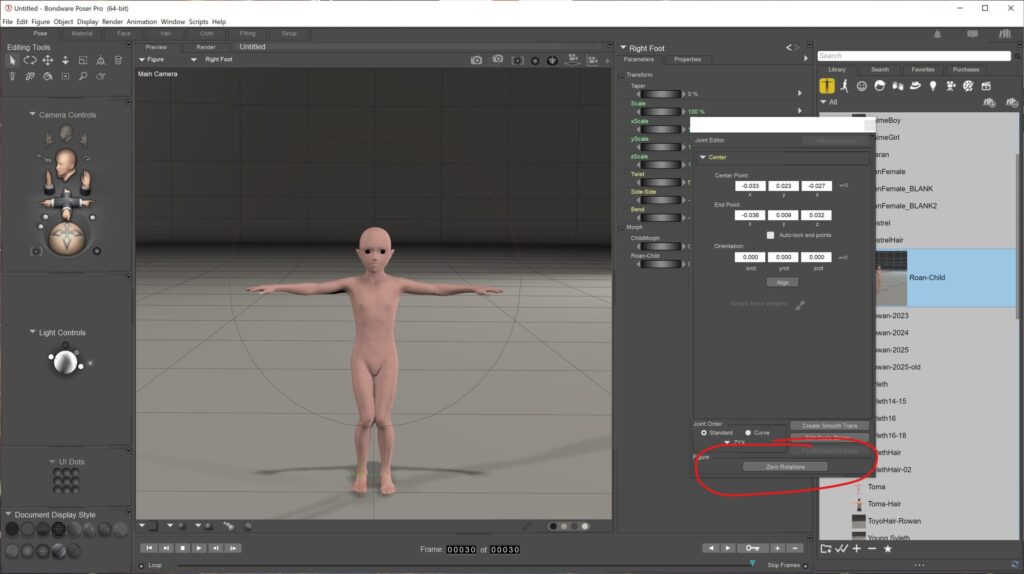Expand the All category filter in Library

[824, 102]
